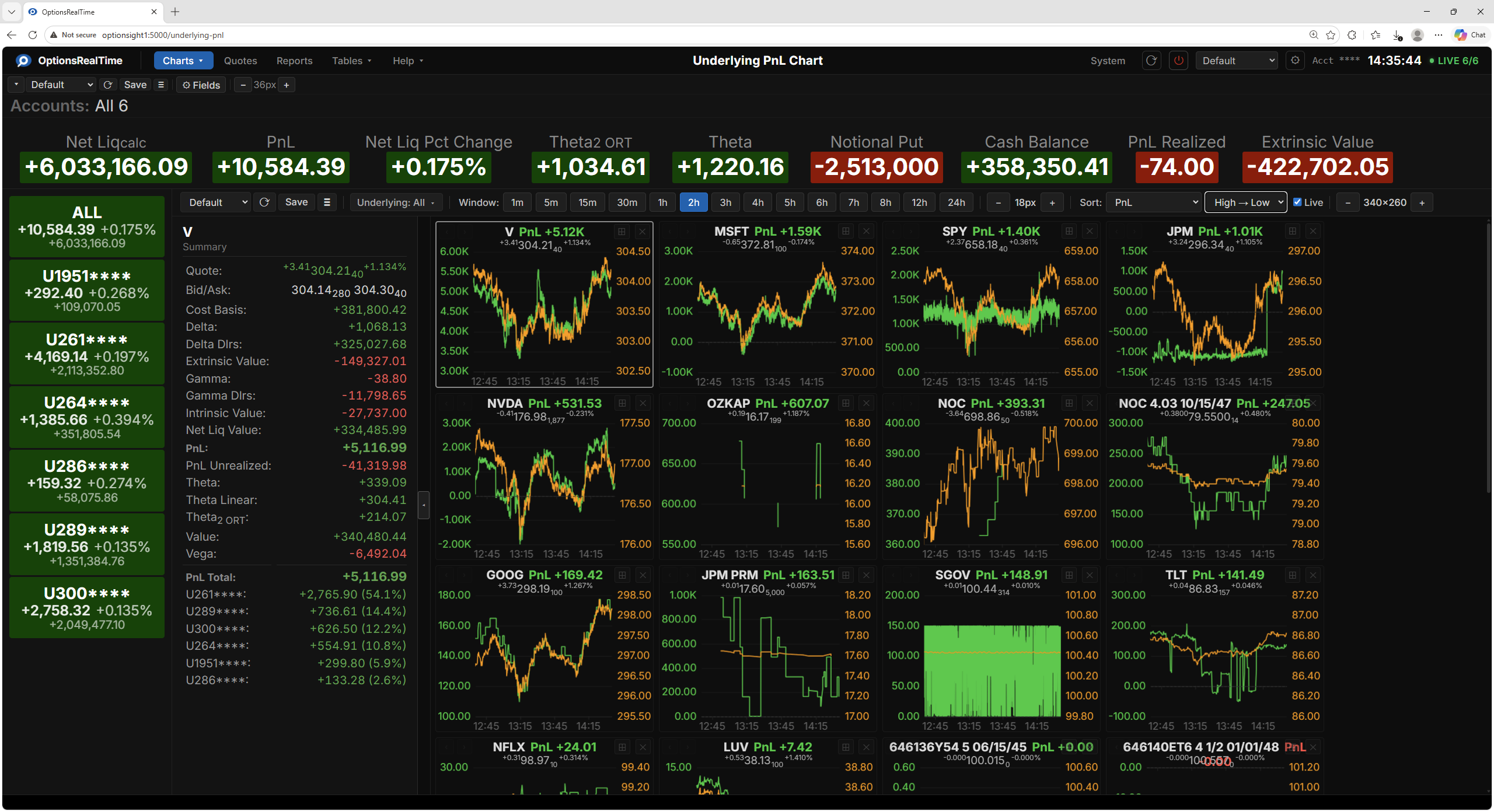Open the High → Low order dropdown
Screen dimensions: 1494x812
coord(1246,202)
